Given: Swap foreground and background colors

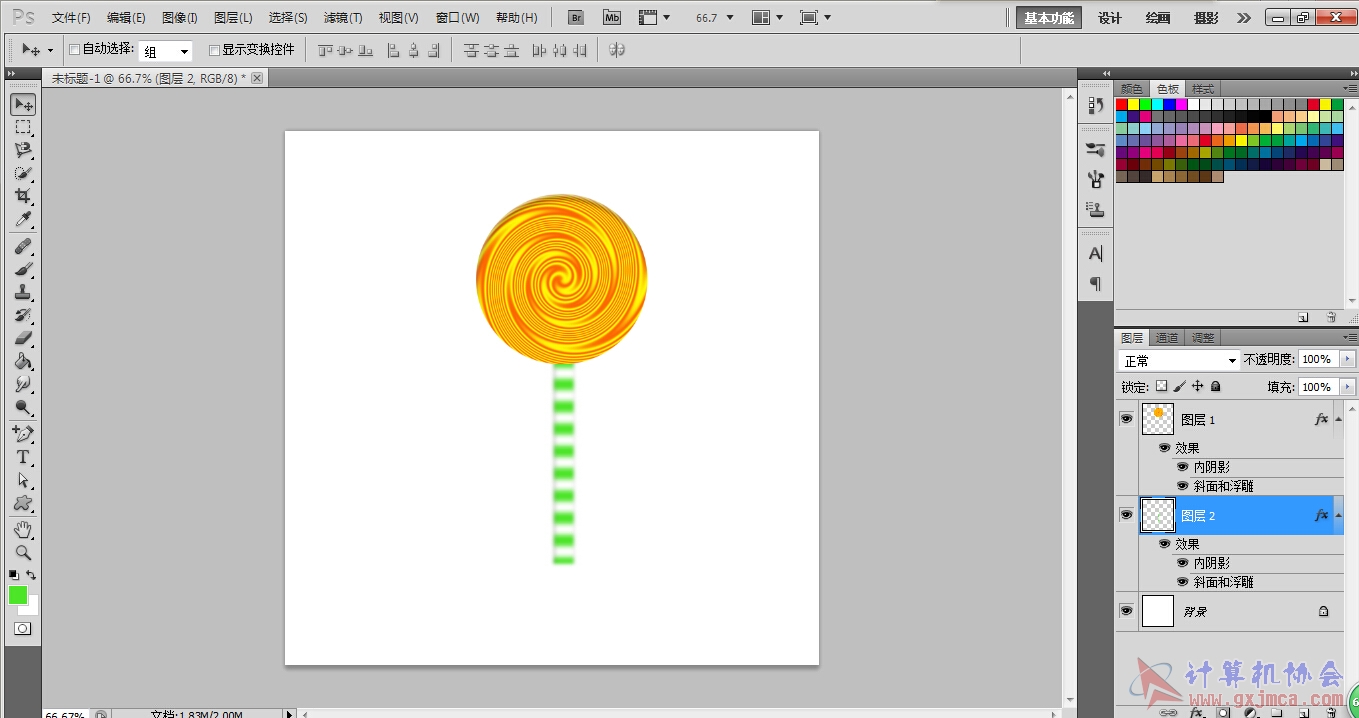Looking at the screenshot, I should pyautogui.click(x=31, y=575).
